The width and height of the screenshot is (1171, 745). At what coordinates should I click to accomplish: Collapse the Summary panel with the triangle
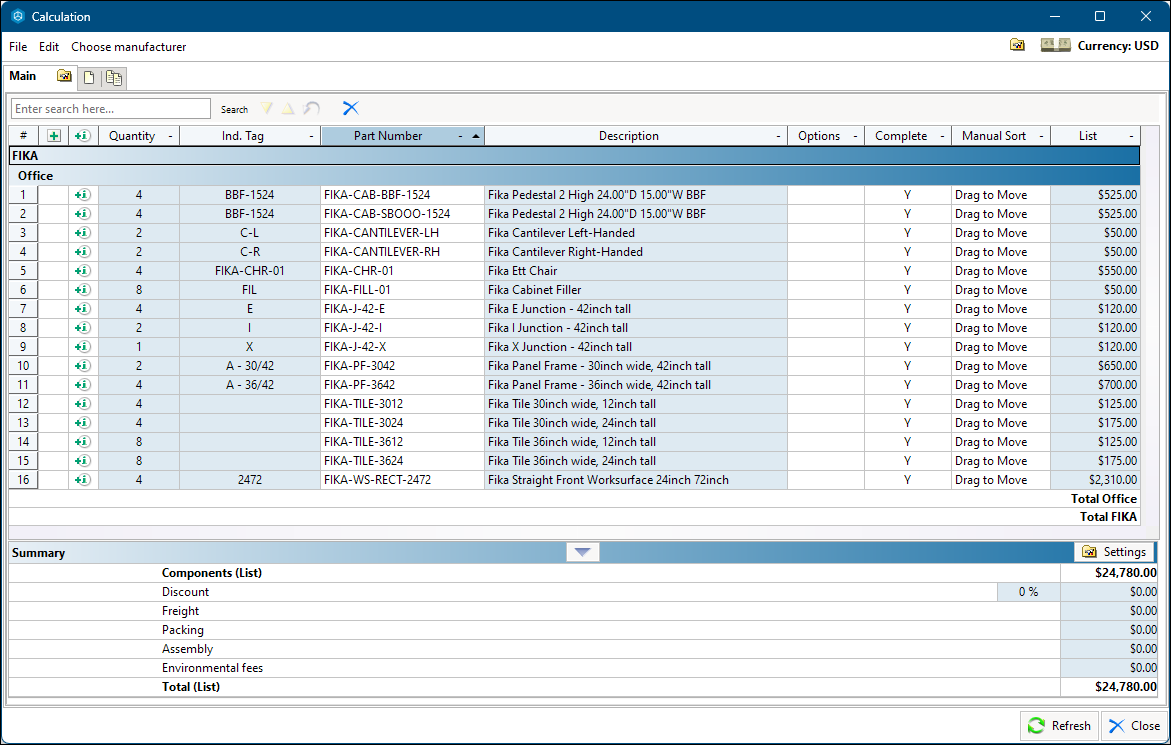pos(583,552)
